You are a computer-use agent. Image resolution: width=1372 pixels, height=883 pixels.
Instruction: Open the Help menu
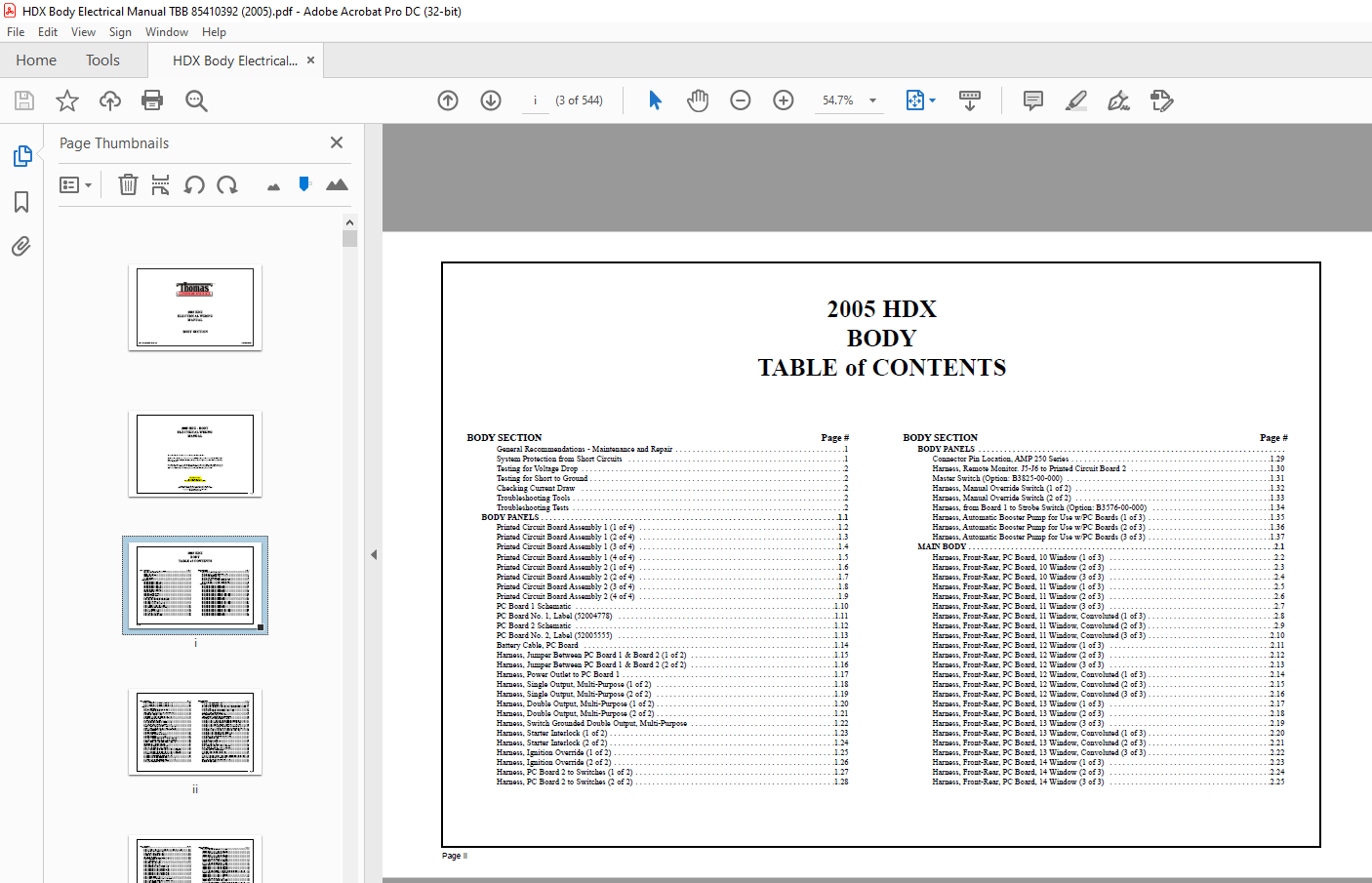pos(214,32)
